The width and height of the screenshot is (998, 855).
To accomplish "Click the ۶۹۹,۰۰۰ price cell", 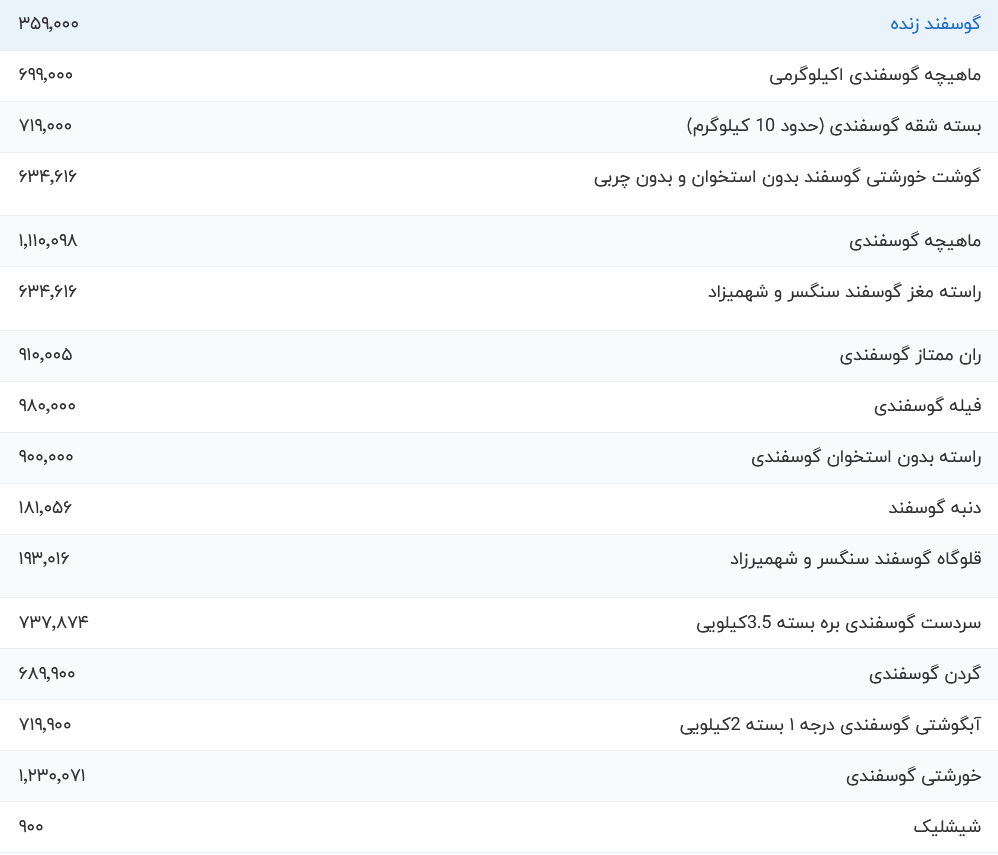I will click(x=46, y=75).
